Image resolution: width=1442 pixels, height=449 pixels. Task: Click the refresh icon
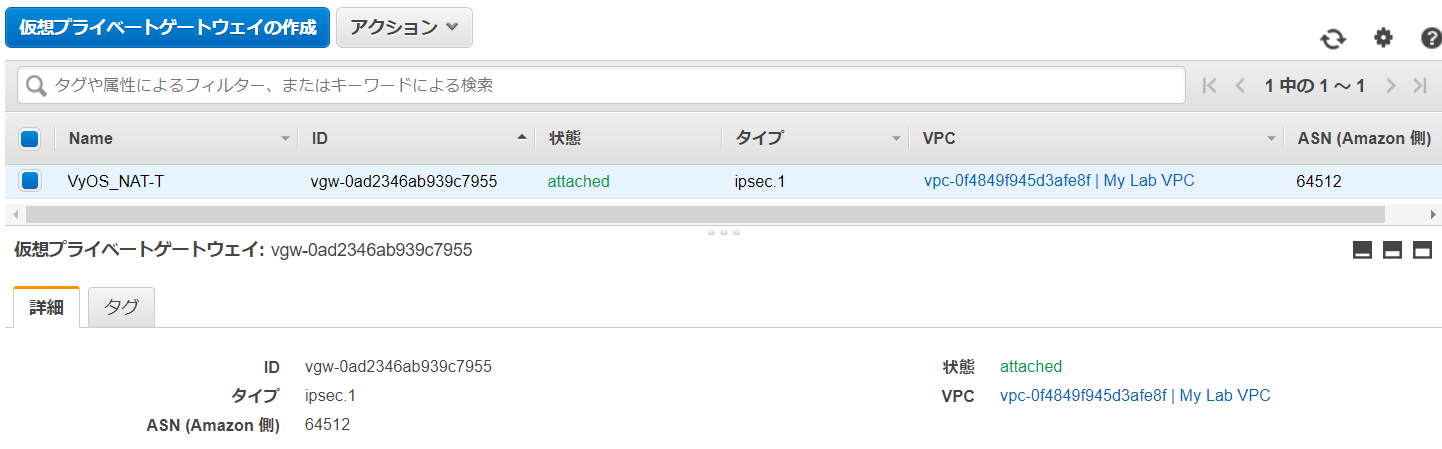point(1333,38)
